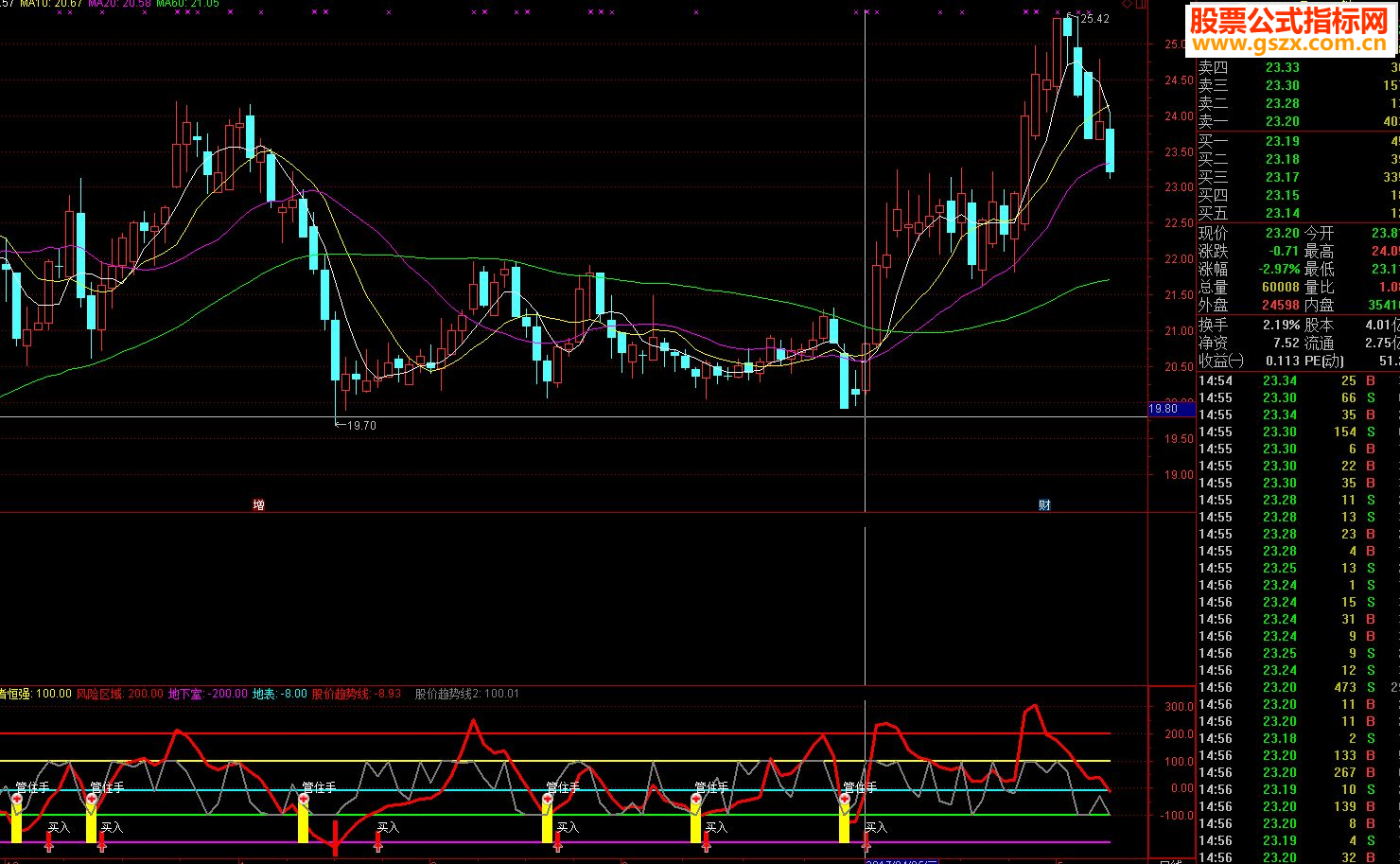Click the 24.50 price axis label
The image size is (1400, 864).
(1180, 80)
